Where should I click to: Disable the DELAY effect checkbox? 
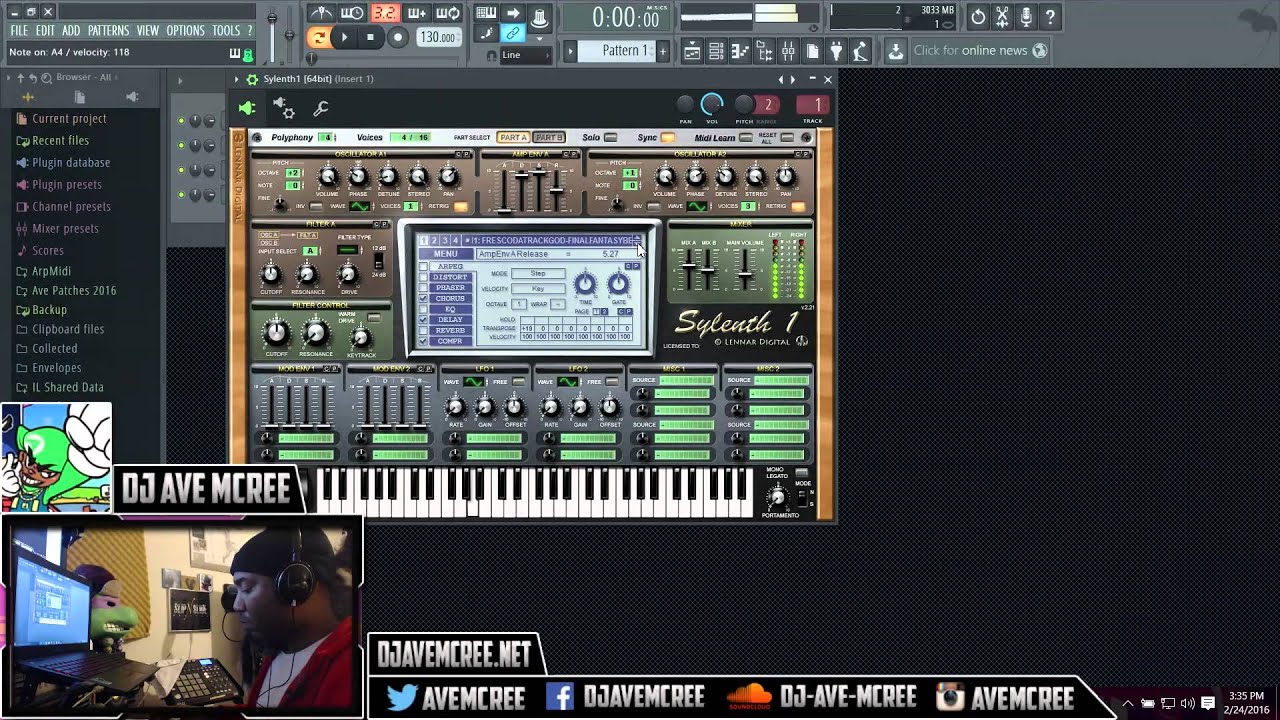tap(424, 320)
